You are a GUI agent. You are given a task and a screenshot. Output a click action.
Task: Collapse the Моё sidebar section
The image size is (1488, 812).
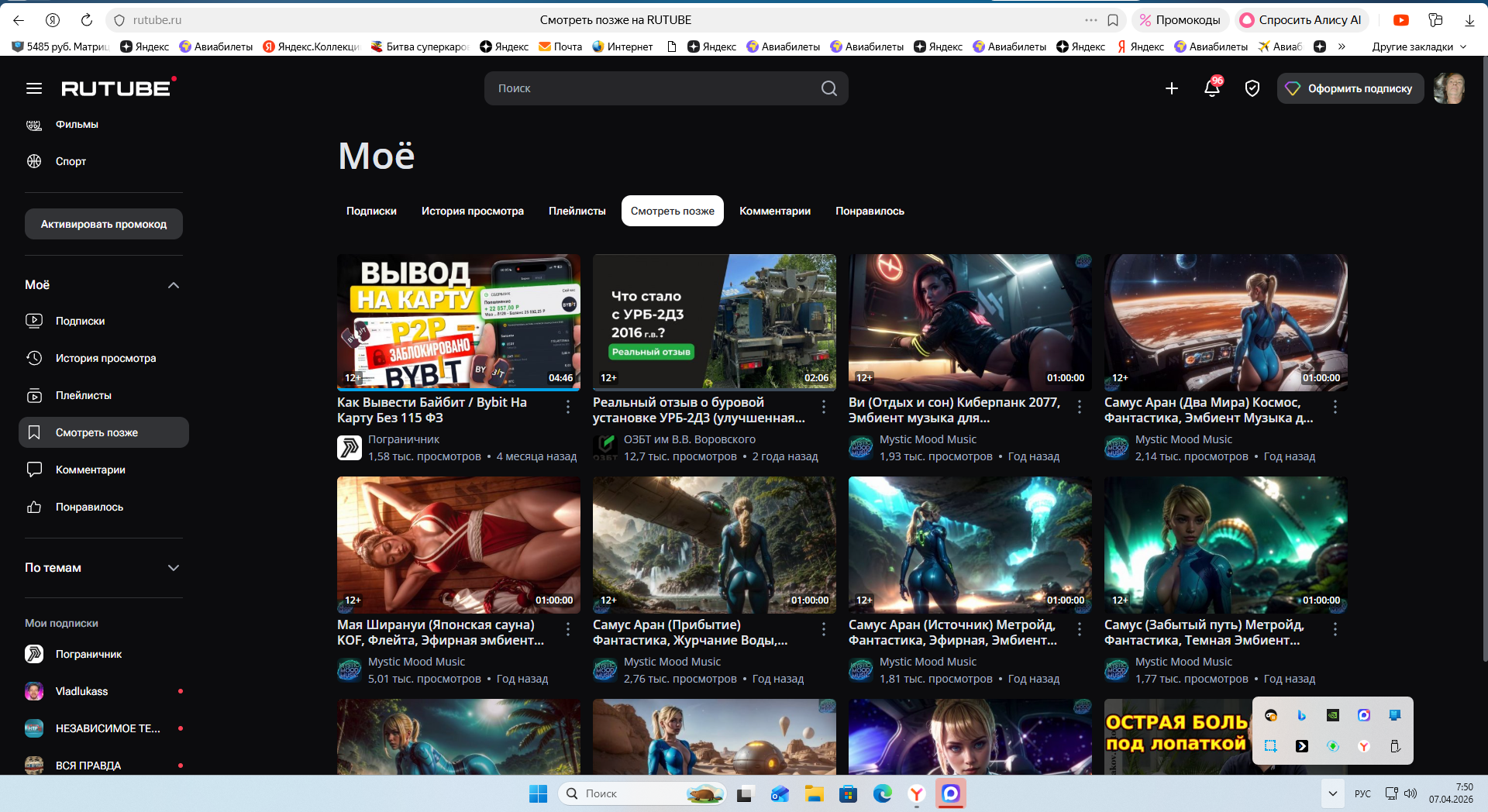(x=174, y=285)
